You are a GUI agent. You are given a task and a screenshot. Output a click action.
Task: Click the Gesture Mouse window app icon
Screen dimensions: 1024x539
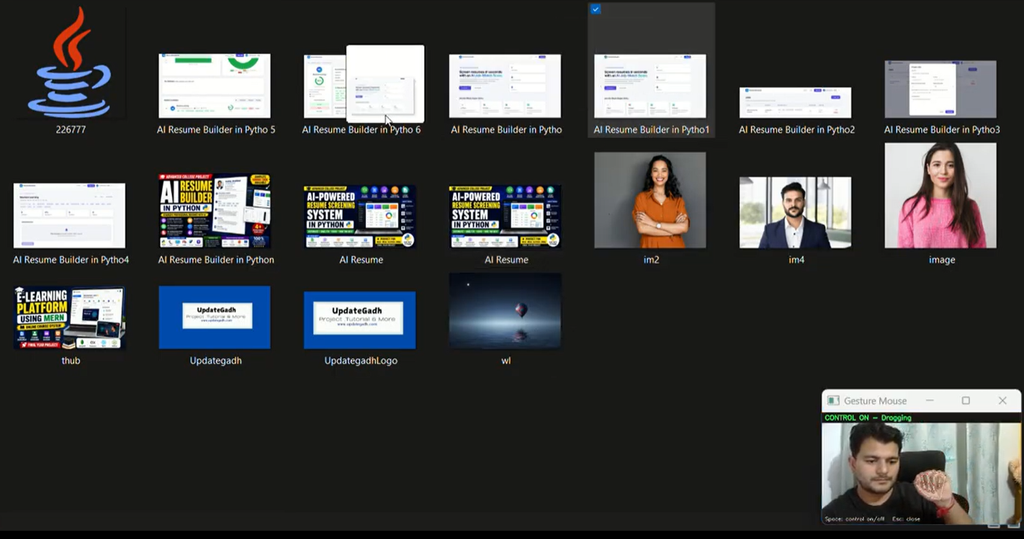point(833,400)
